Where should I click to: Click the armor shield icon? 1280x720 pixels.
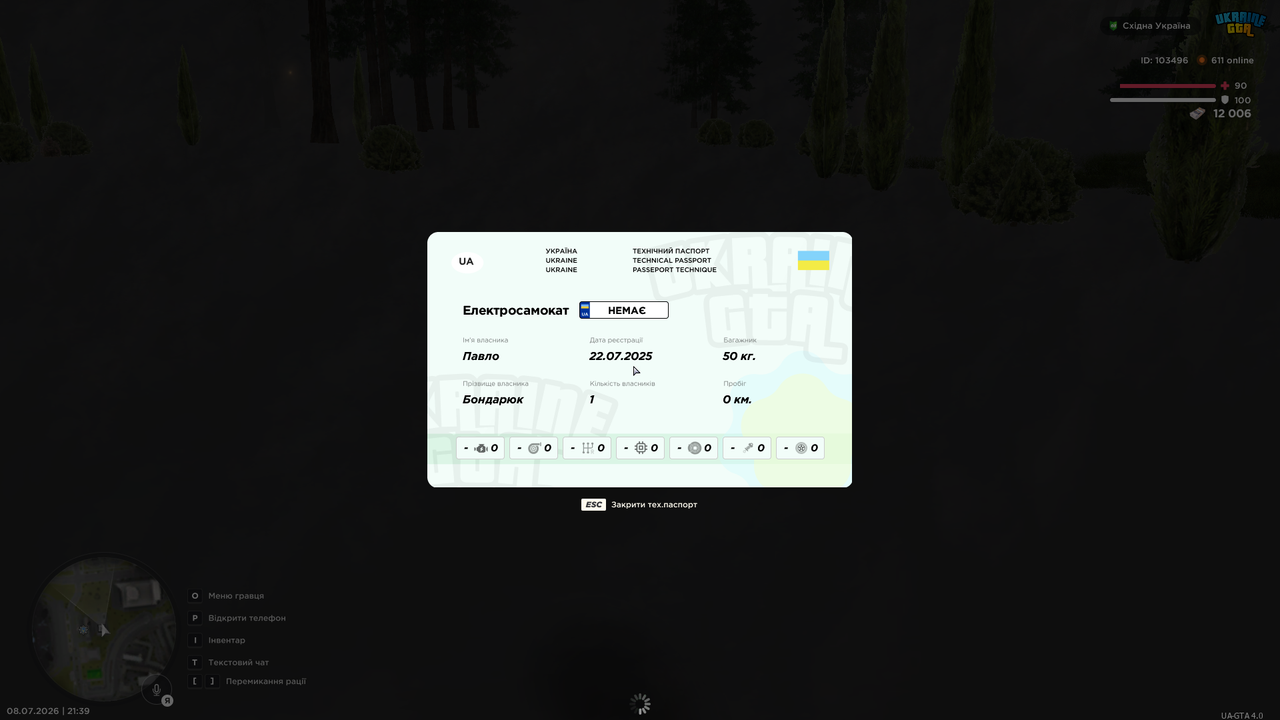[x=1225, y=100]
